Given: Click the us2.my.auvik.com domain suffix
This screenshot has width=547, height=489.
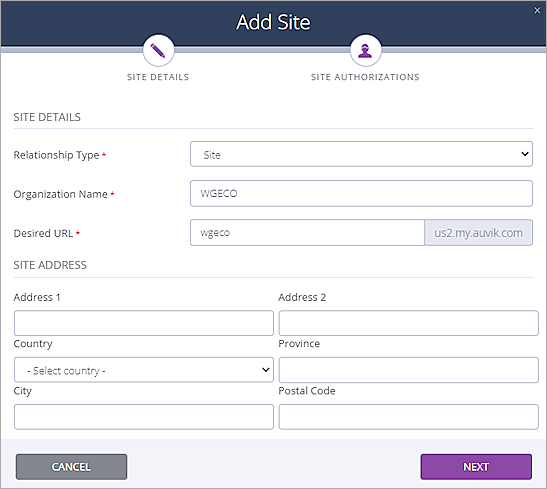Looking at the screenshot, I should coord(478,233).
